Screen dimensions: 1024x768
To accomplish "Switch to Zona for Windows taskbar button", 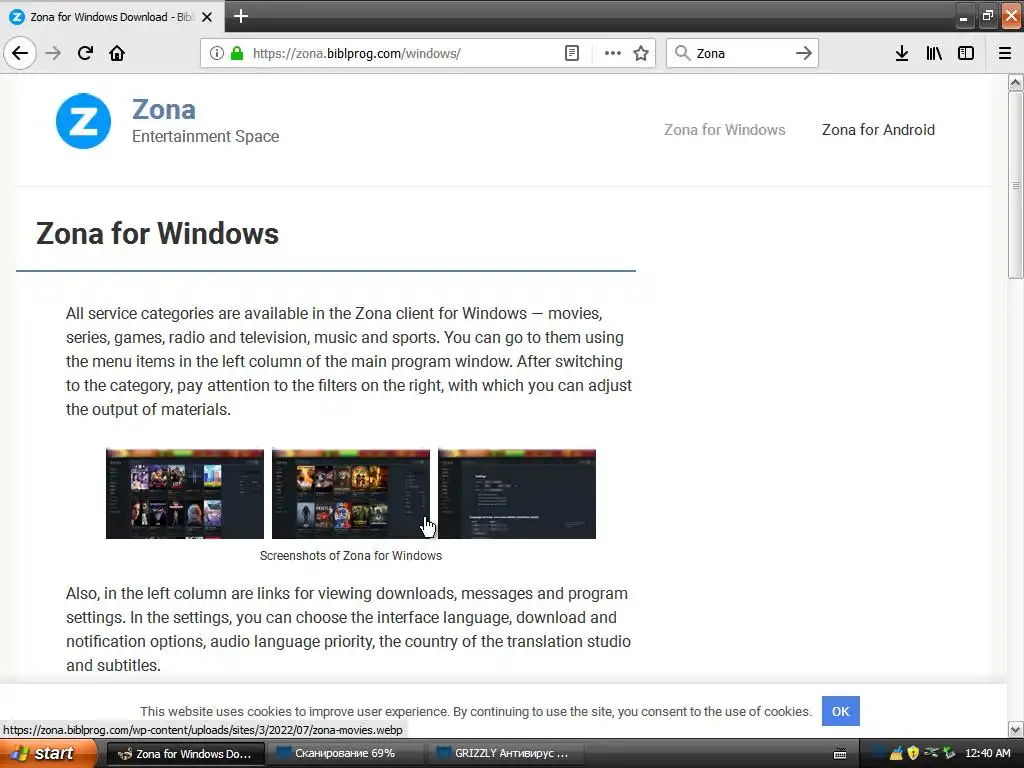I will click(x=185, y=754).
